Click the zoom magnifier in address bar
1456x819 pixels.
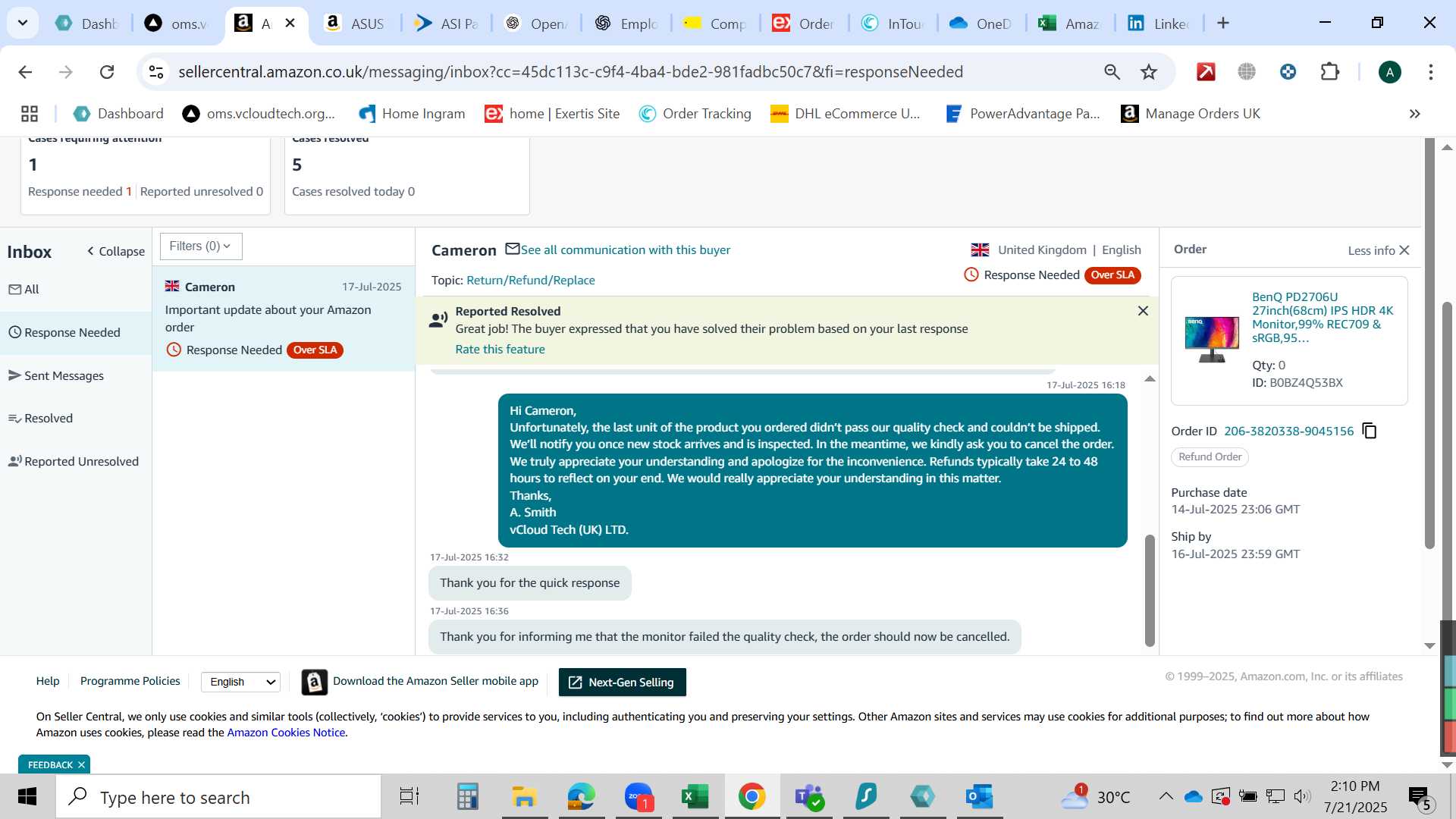[x=1112, y=72]
